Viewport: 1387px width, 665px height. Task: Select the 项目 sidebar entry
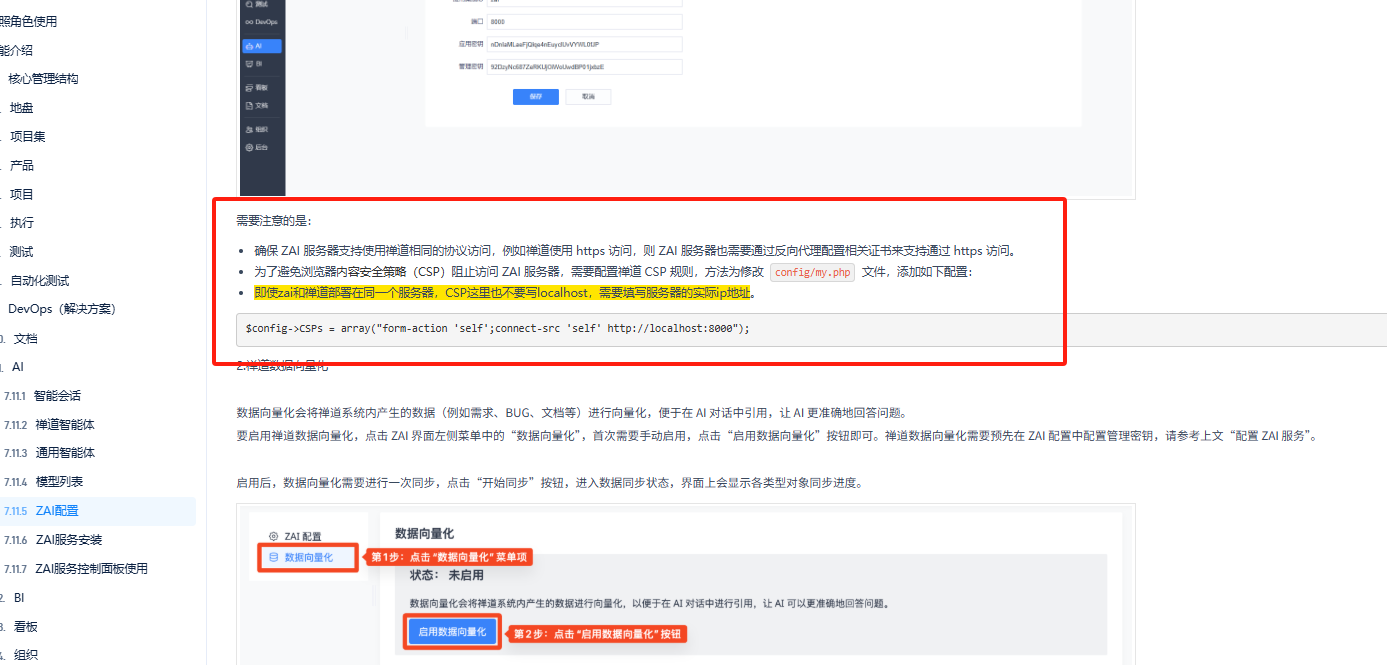coord(21,195)
